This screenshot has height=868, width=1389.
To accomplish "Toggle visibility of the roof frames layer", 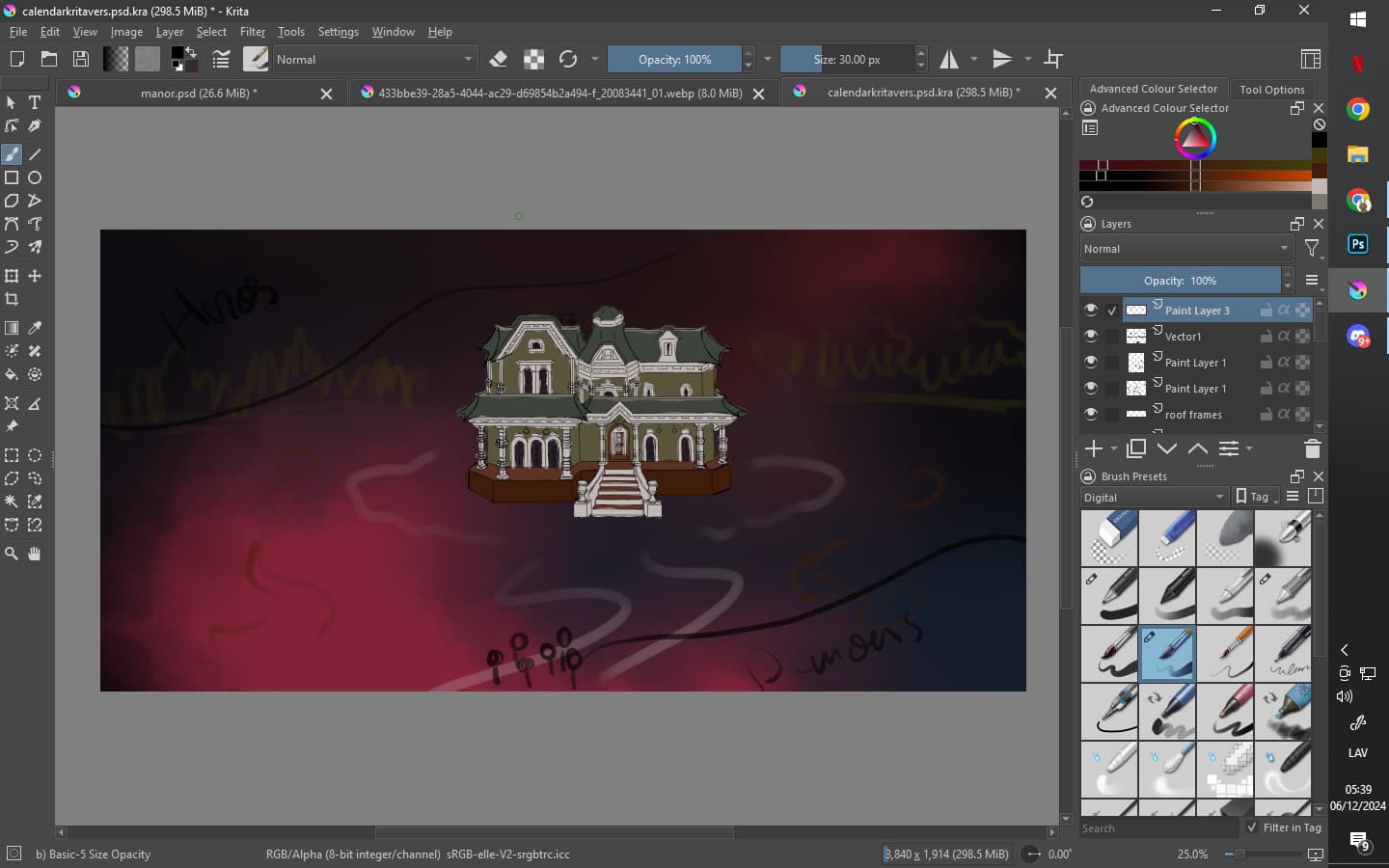I will [x=1090, y=415].
